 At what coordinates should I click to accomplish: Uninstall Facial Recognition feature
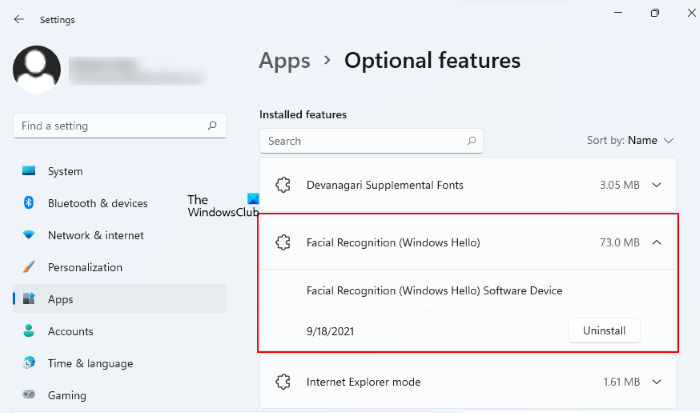click(604, 330)
